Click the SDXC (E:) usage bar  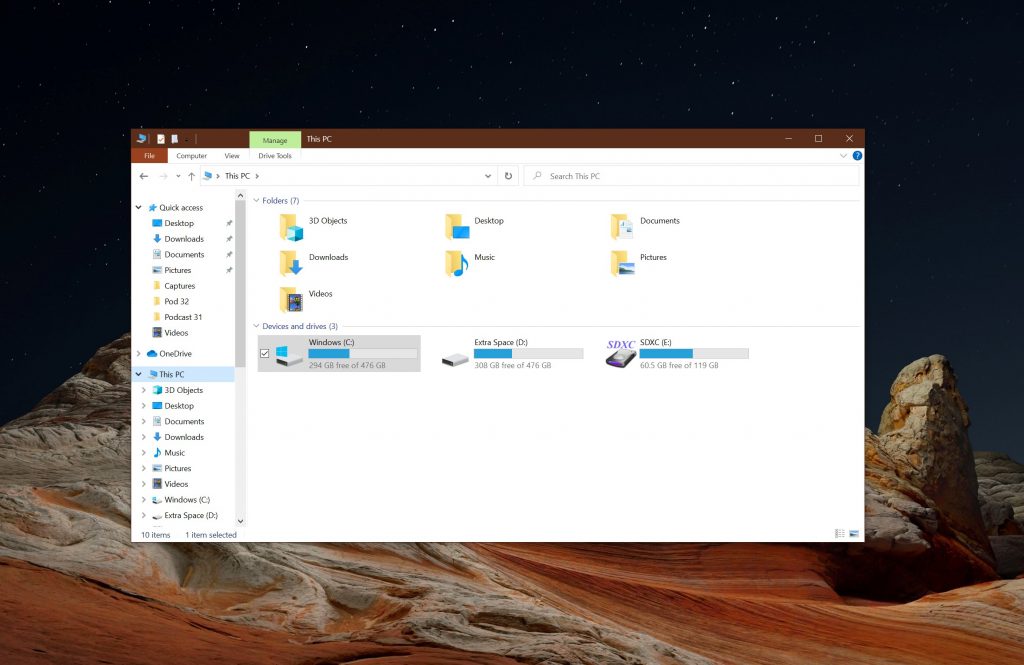click(694, 353)
